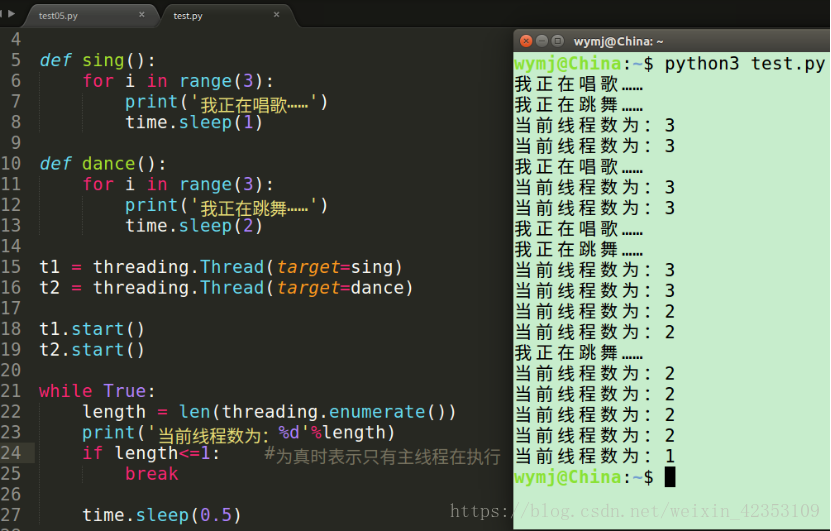
Task: Click line number 21 in gutter
Action: pyautogui.click(x=11, y=391)
